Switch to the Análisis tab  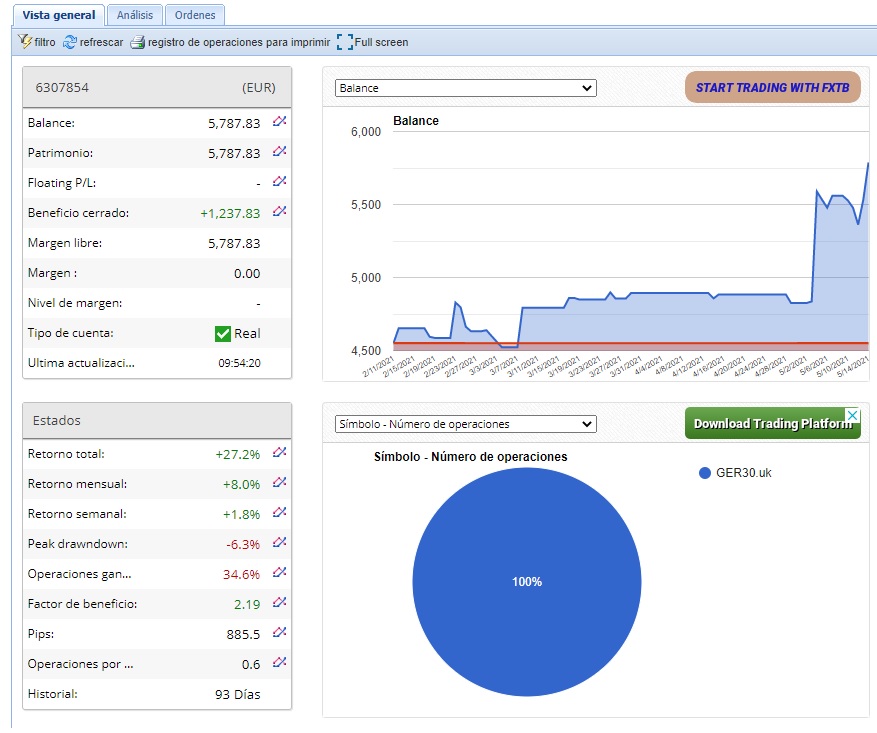[134, 15]
